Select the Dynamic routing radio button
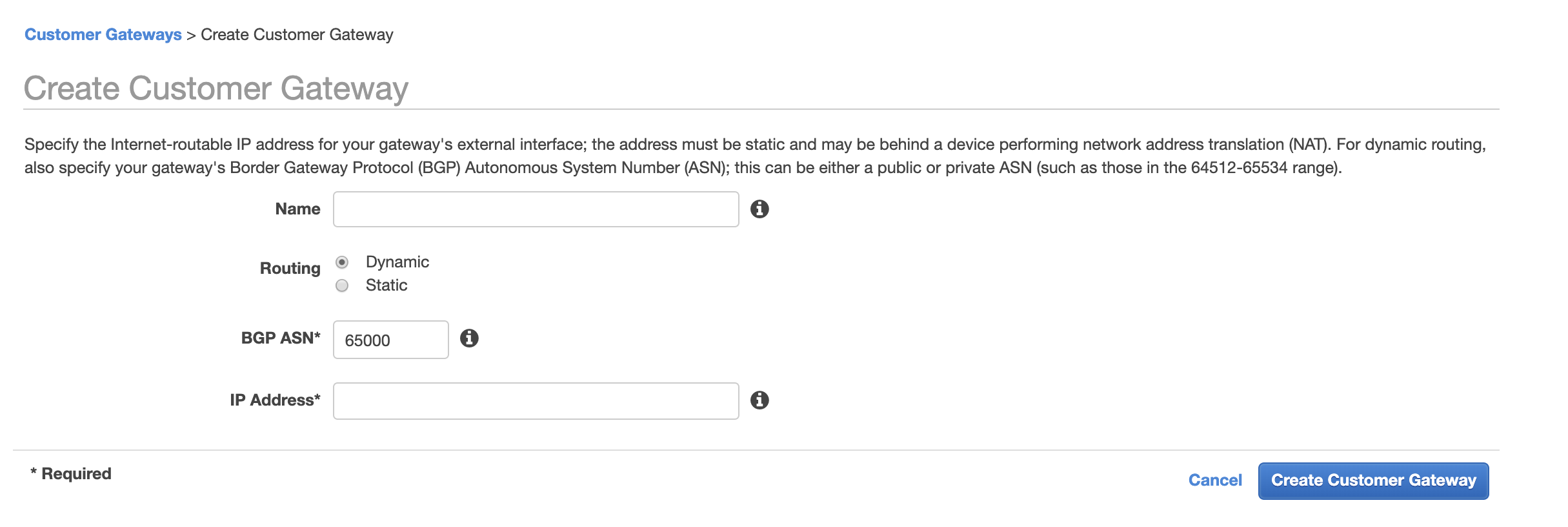This screenshot has height=527, width=1568. pyautogui.click(x=342, y=262)
